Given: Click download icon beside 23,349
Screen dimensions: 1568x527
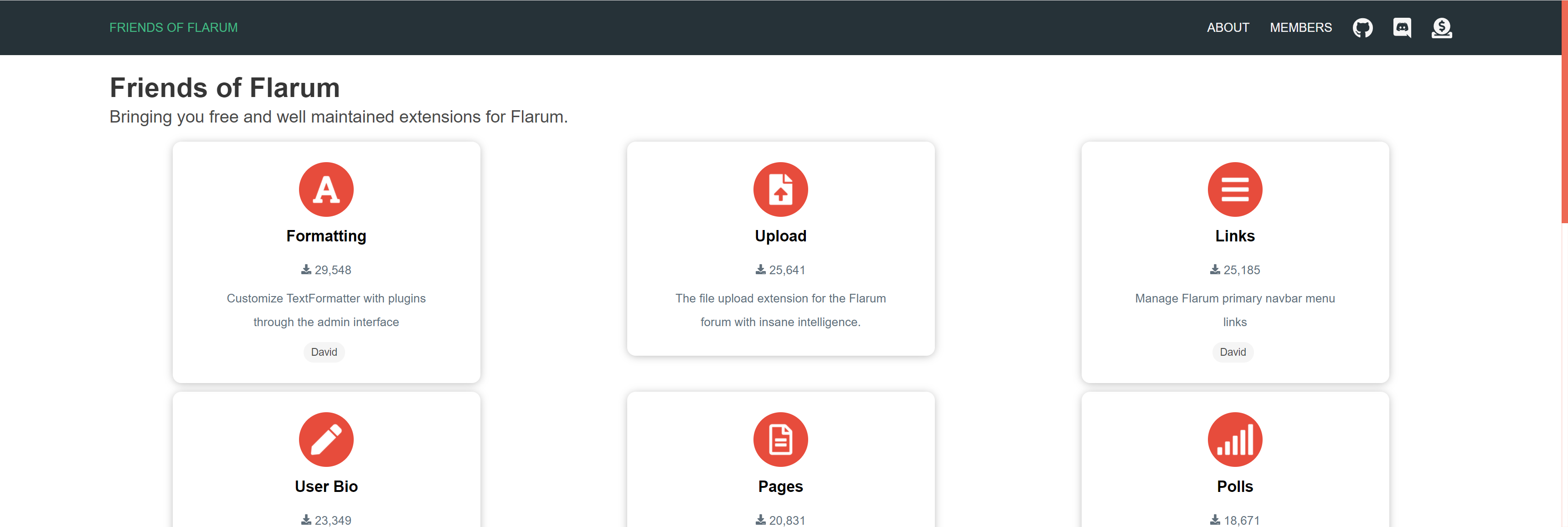Looking at the screenshot, I should [x=306, y=520].
